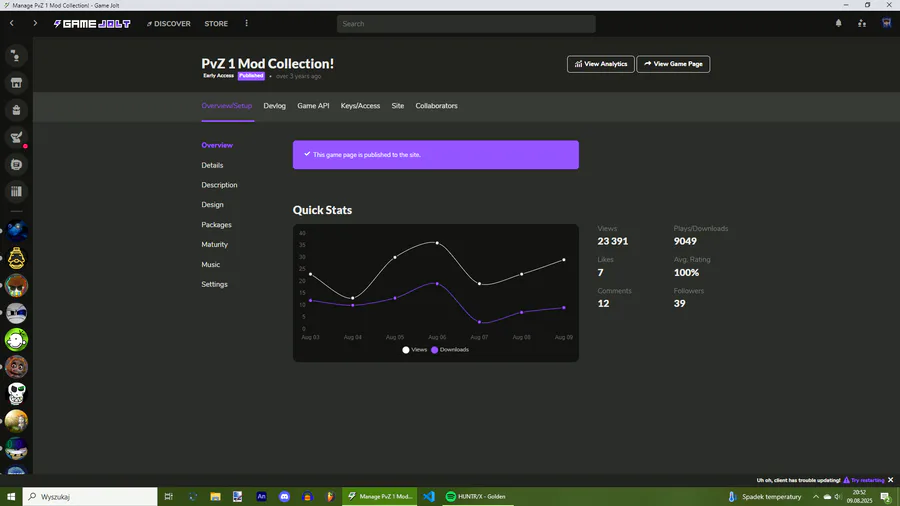The width and height of the screenshot is (900, 506).
Task: Open the dark blue community avatar in the sidebar
Action: coord(16,231)
